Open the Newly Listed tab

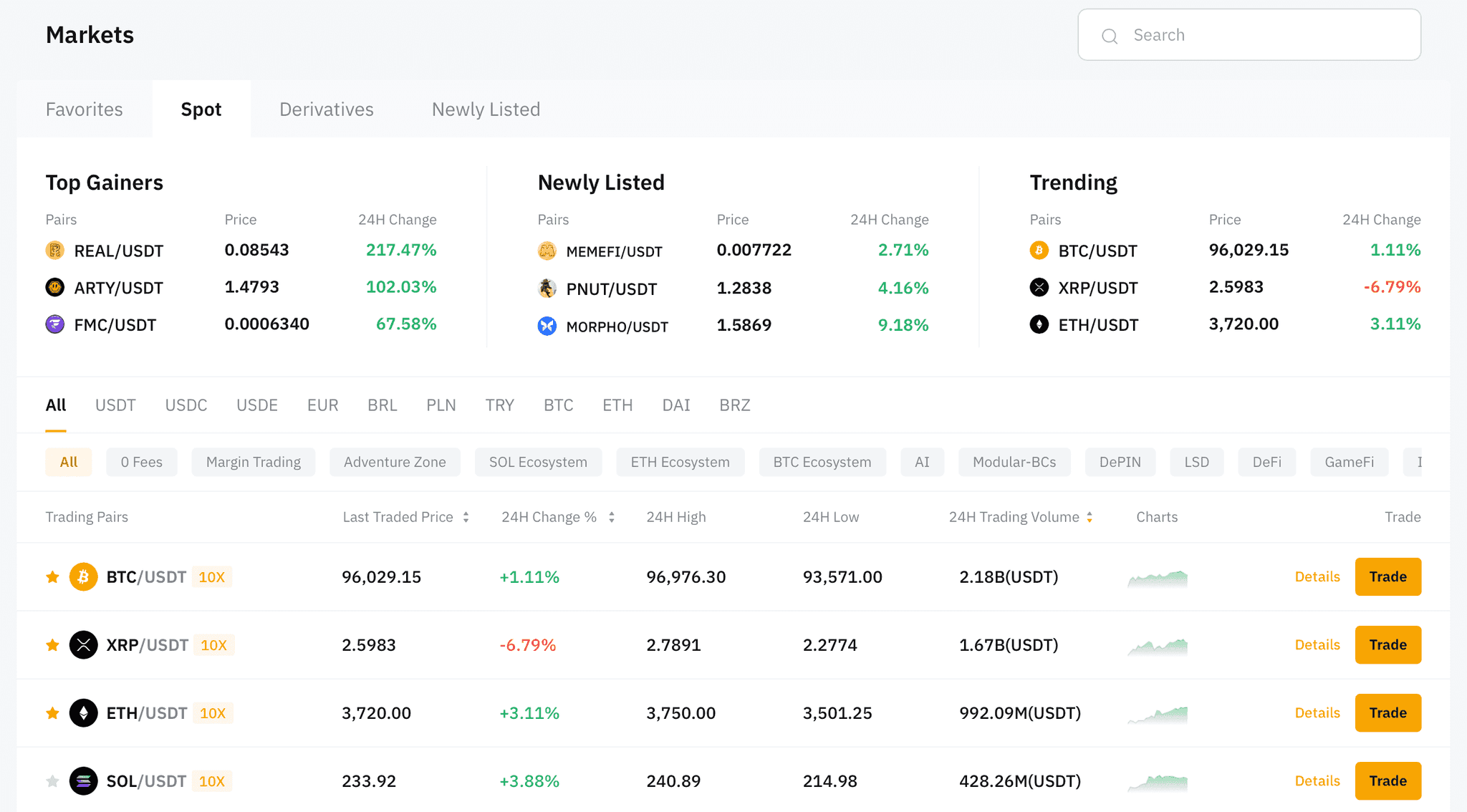[x=485, y=109]
